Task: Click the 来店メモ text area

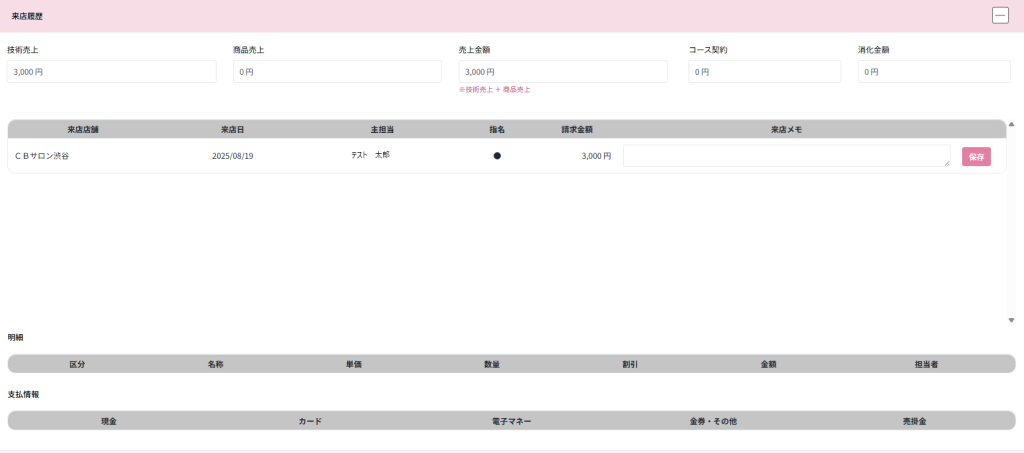Action: pos(786,156)
